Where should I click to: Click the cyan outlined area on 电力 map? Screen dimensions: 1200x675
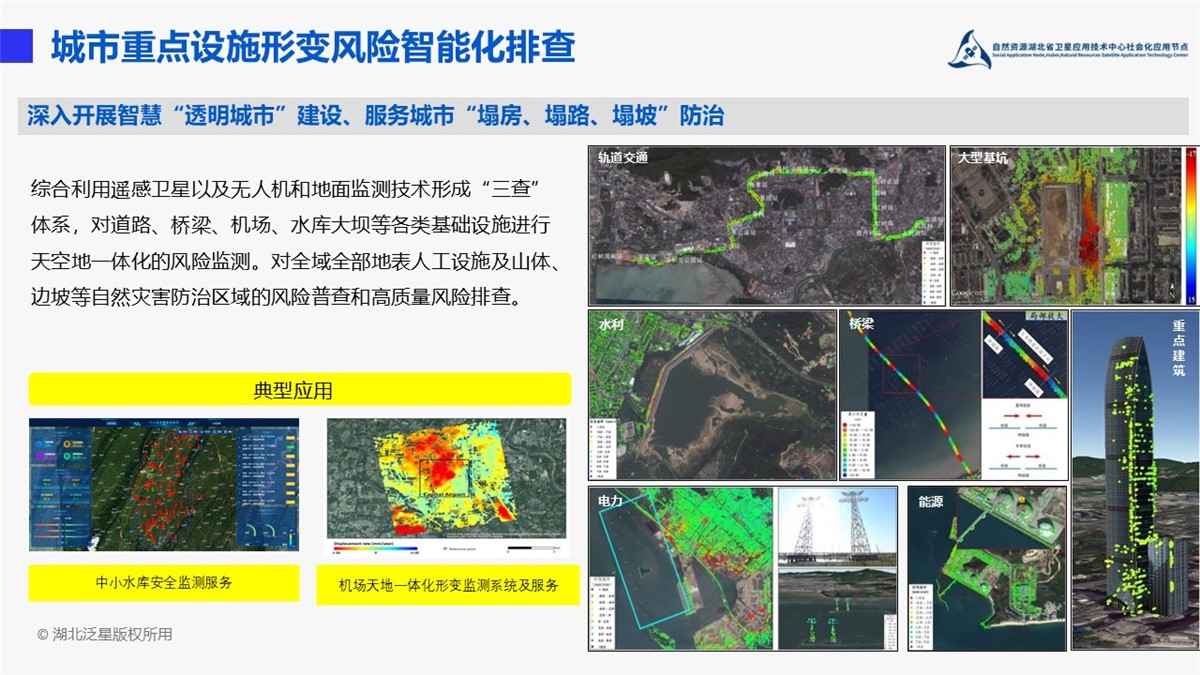644,562
